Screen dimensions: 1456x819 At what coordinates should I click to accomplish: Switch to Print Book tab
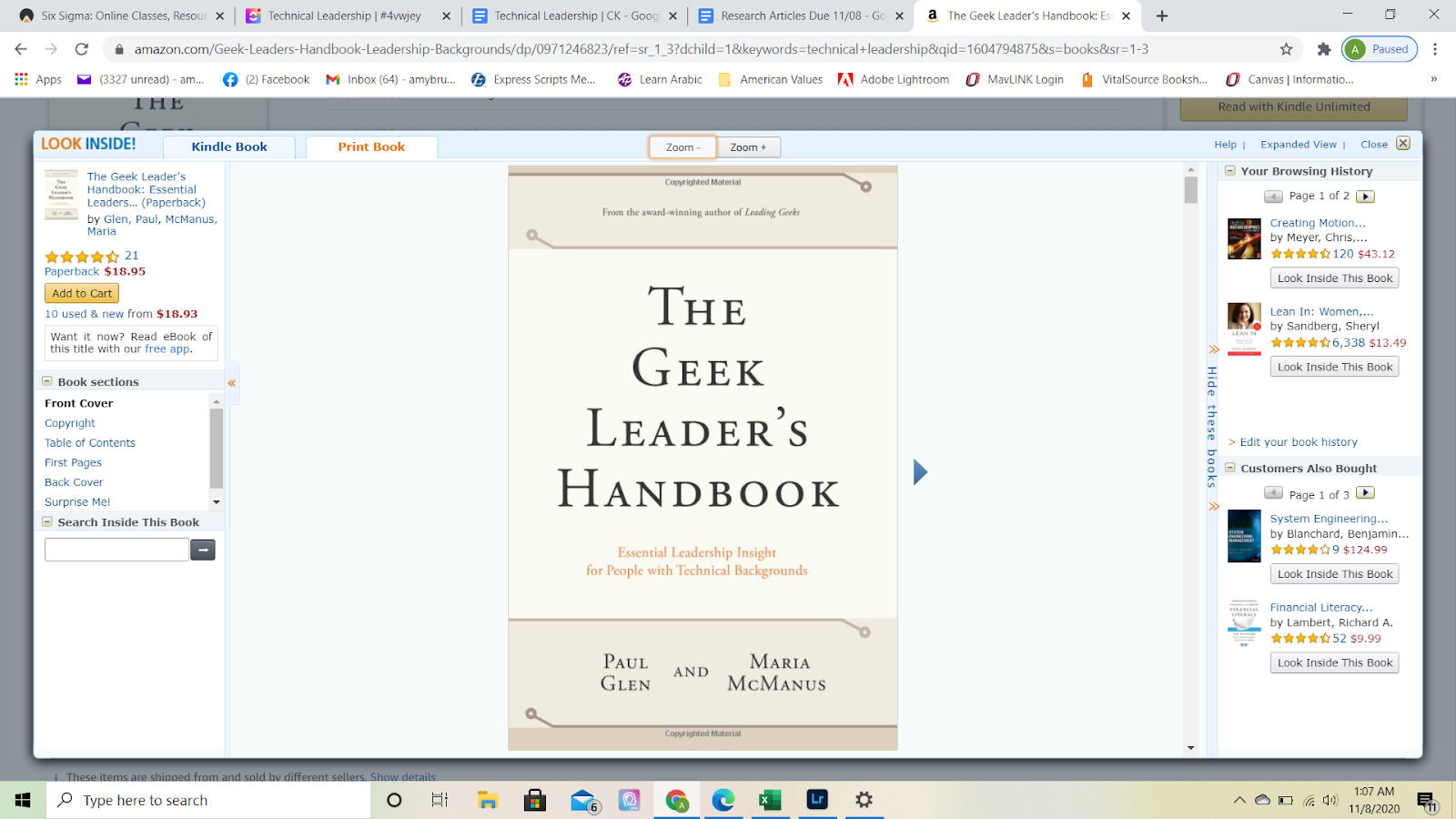point(371,147)
